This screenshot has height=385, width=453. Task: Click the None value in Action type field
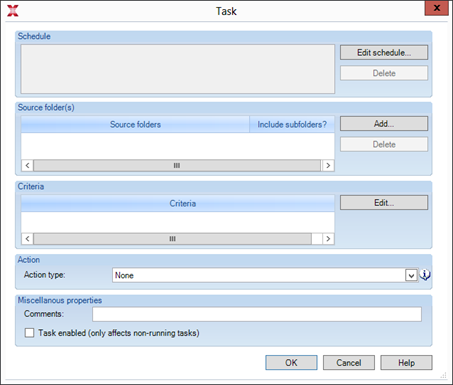click(x=124, y=275)
